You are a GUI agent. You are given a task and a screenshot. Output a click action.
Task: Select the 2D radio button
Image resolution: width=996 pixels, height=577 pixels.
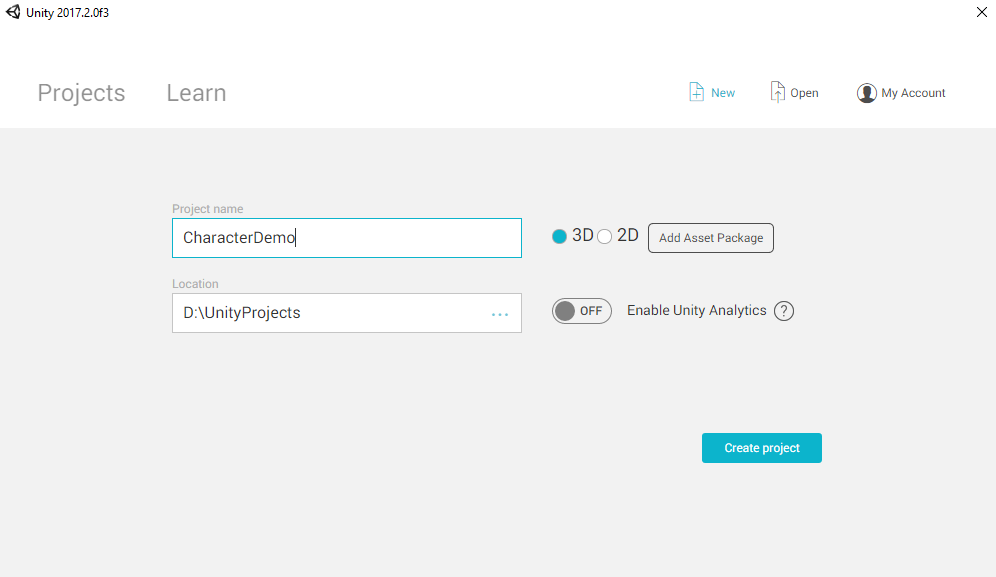pos(605,237)
